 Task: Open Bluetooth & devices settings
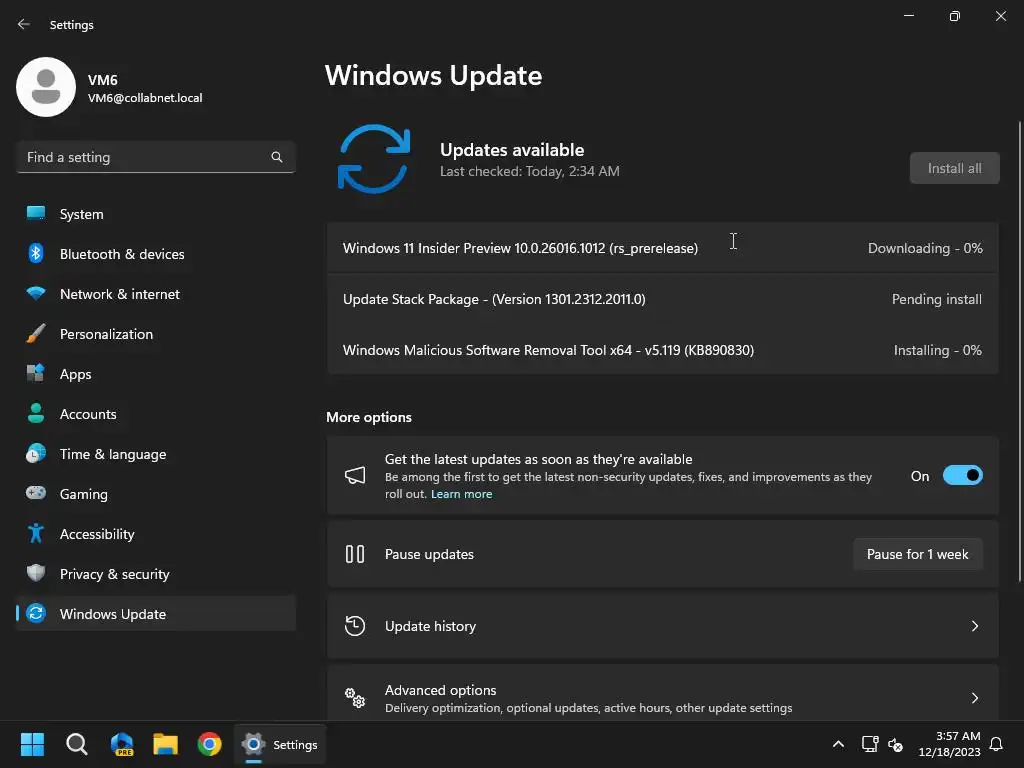pos(155,253)
